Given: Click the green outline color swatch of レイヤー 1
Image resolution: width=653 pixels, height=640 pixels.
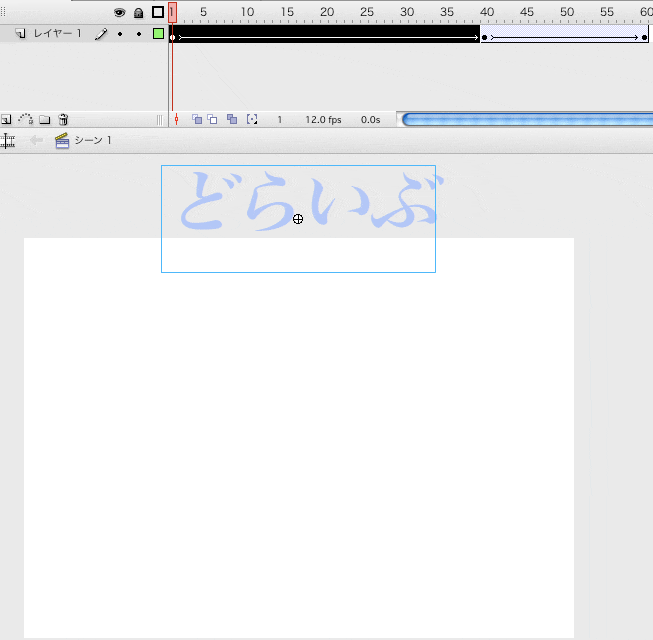Looking at the screenshot, I should [x=158, y=33].
